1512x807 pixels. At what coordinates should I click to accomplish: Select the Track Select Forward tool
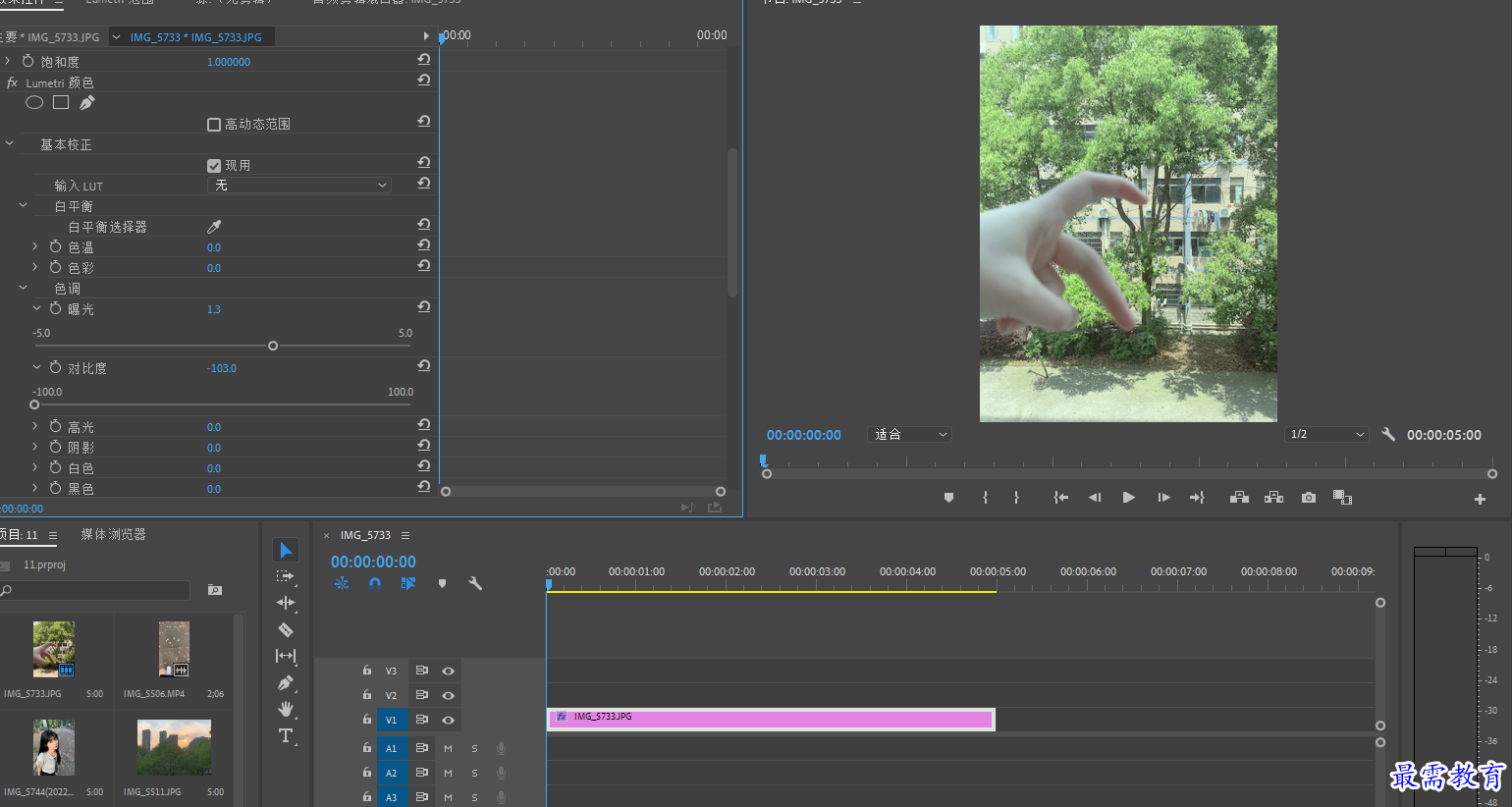(286, 576)
